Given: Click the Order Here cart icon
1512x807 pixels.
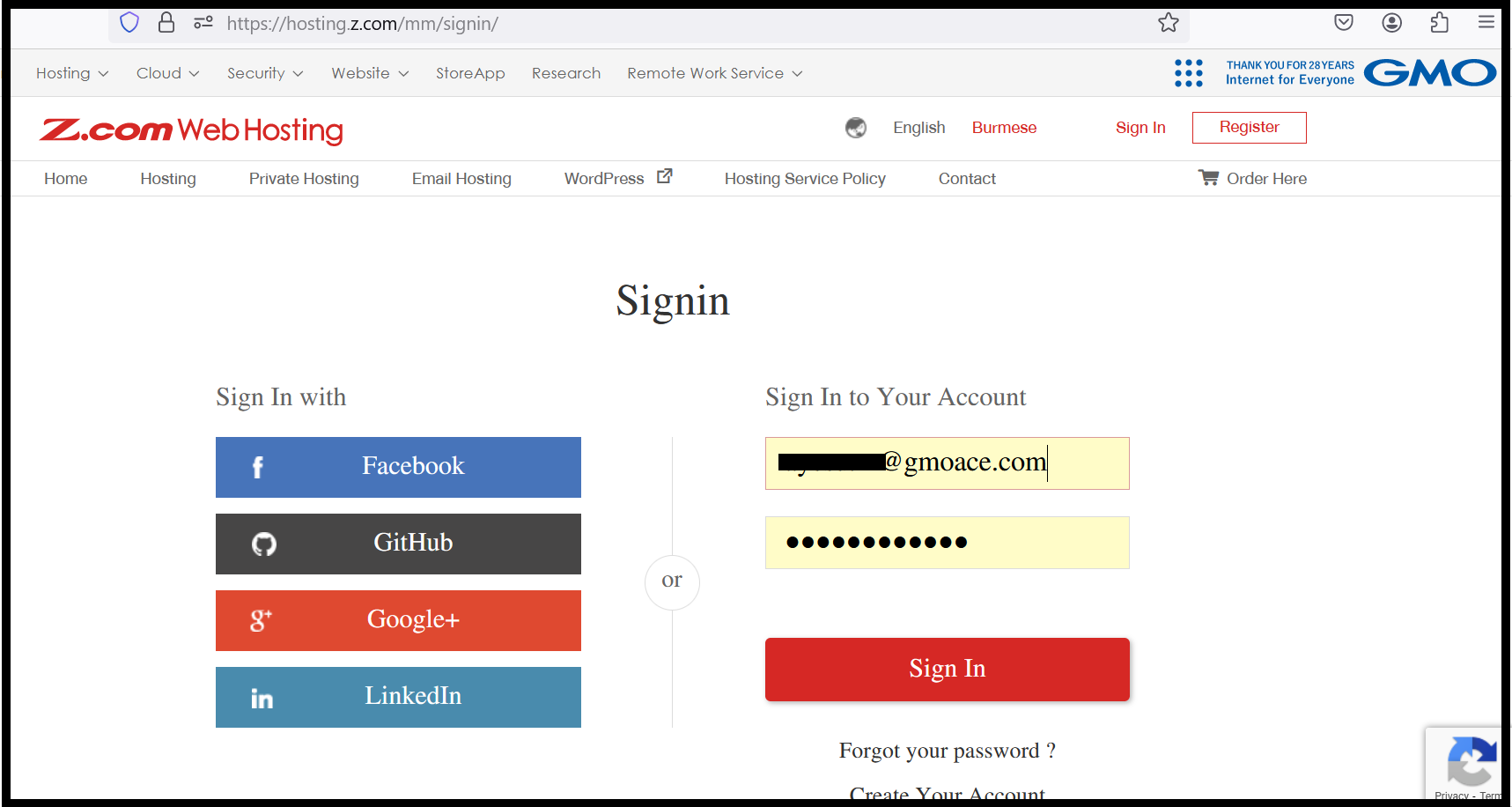Looking at the screenshot, I should 1207,177.
